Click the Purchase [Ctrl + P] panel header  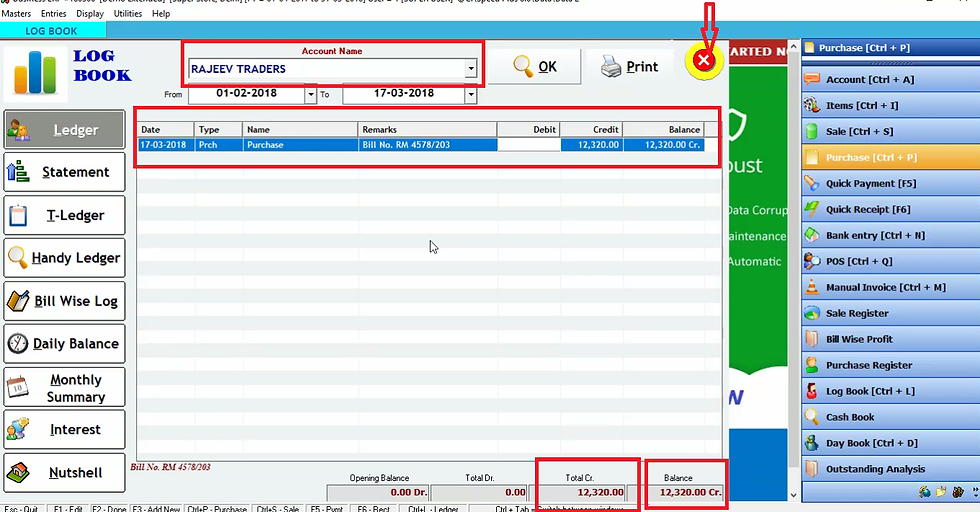click(890, 48)
